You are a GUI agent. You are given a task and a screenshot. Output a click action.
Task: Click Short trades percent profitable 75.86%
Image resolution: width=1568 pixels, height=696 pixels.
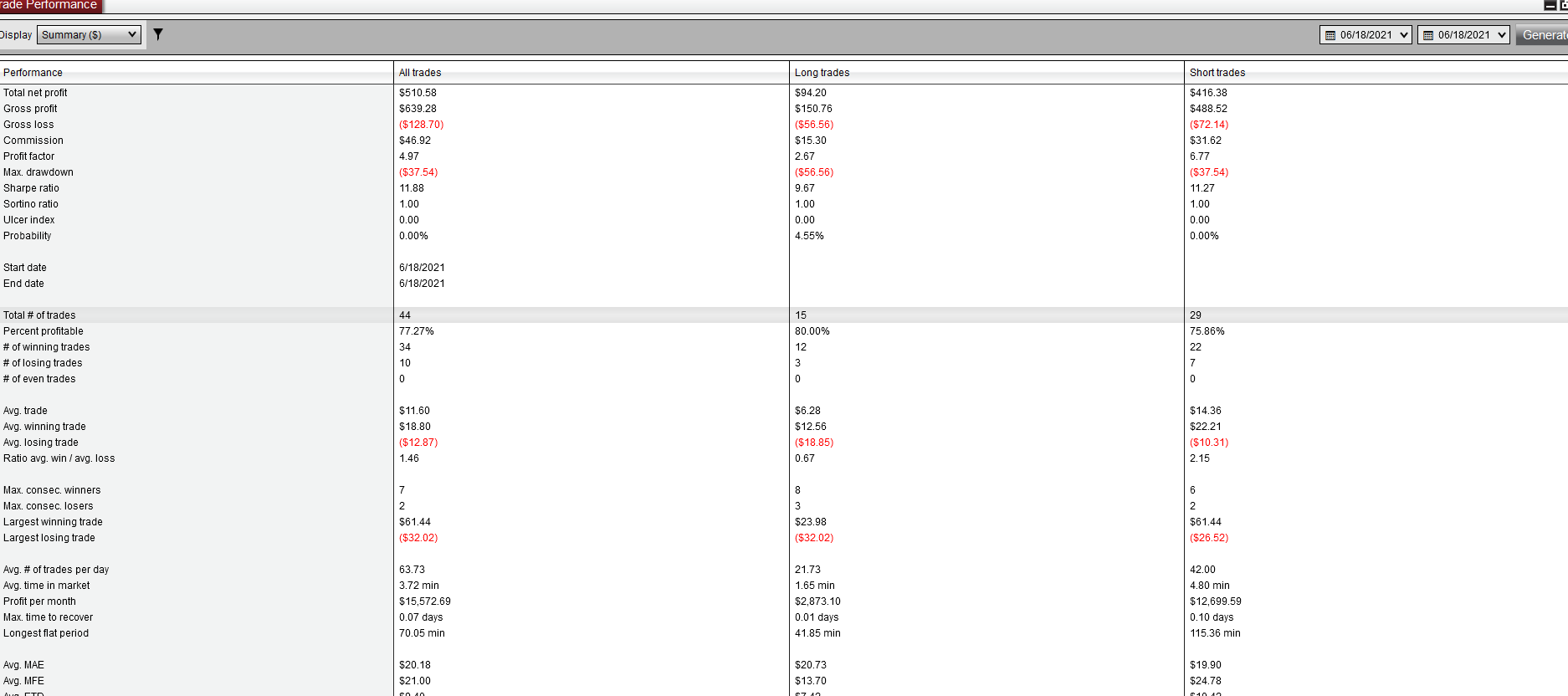click(1207, 331)
